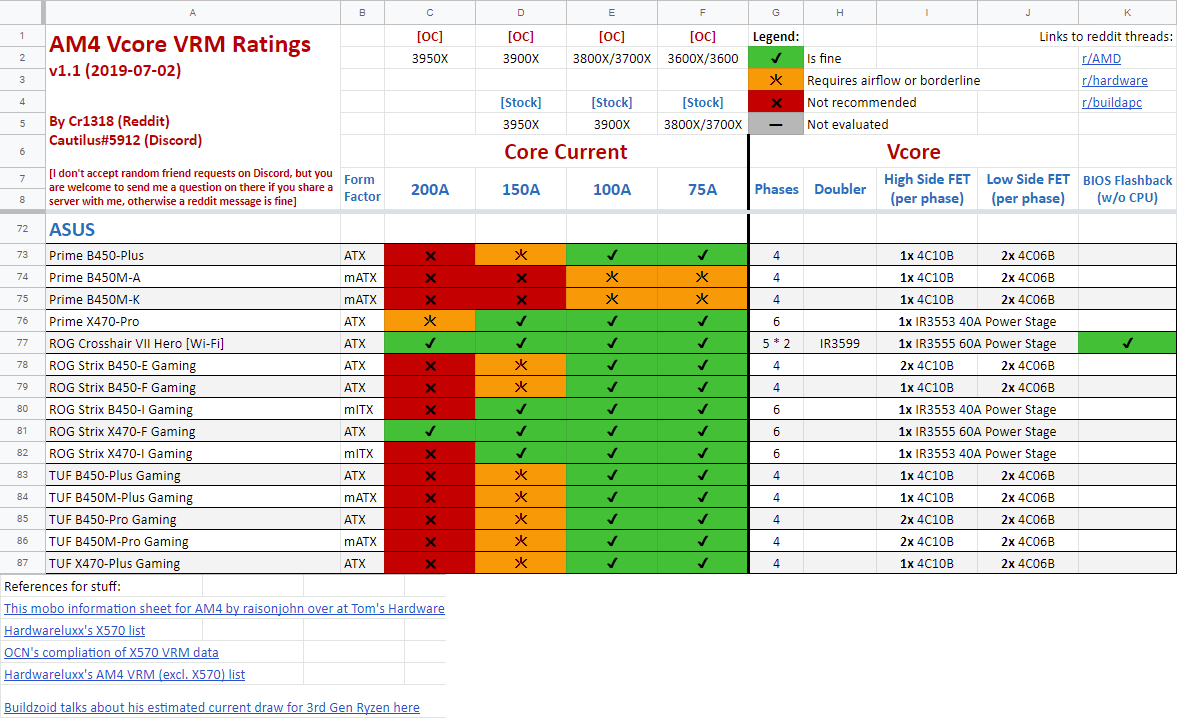The width and height of the screenshot is (1177, 718).
Task: Open the r/hardware reddit thread link
Action: [1114, 80]
